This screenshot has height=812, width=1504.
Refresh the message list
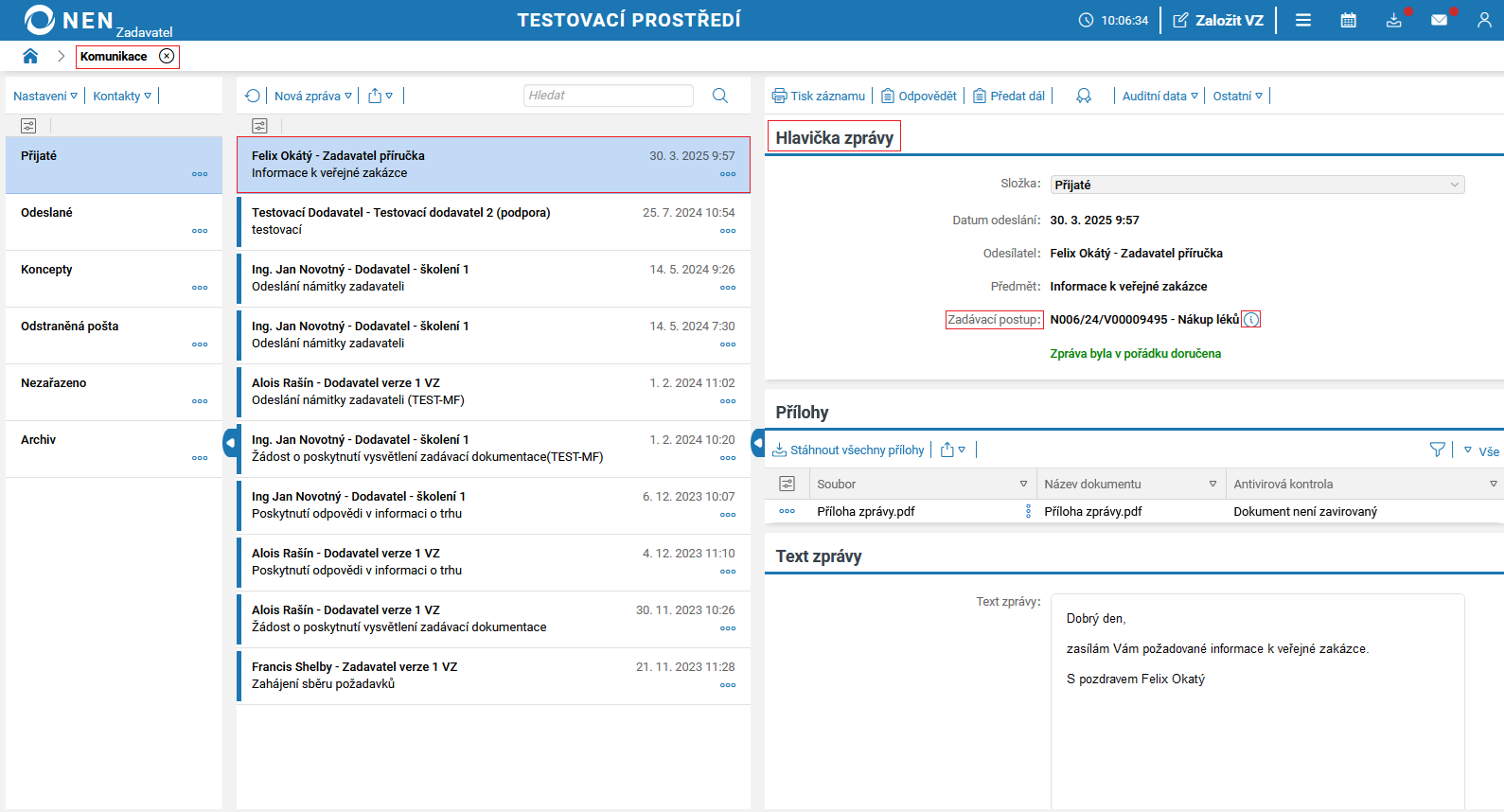tap(253, 96)
